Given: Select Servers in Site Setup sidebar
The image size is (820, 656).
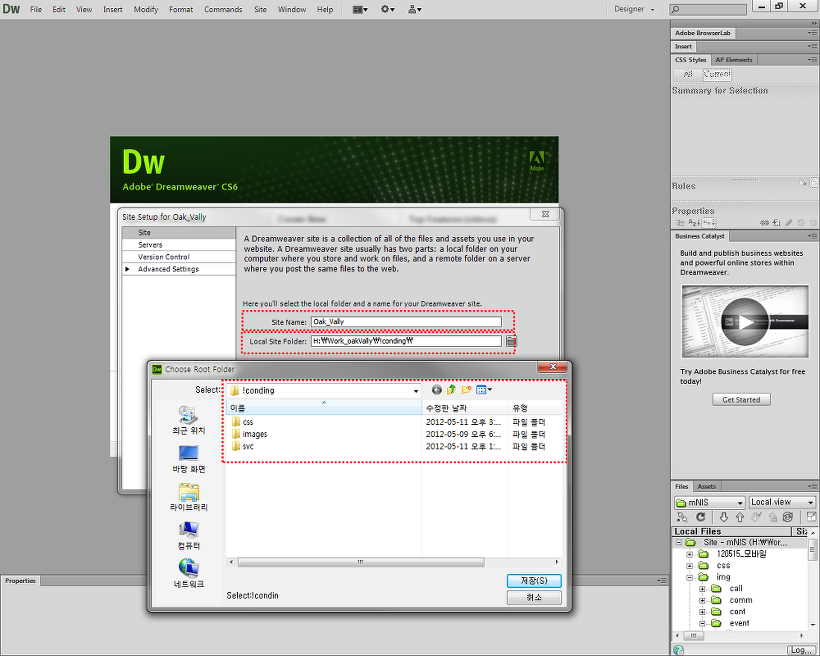Looking at the screenshot, I should (179, 245).
